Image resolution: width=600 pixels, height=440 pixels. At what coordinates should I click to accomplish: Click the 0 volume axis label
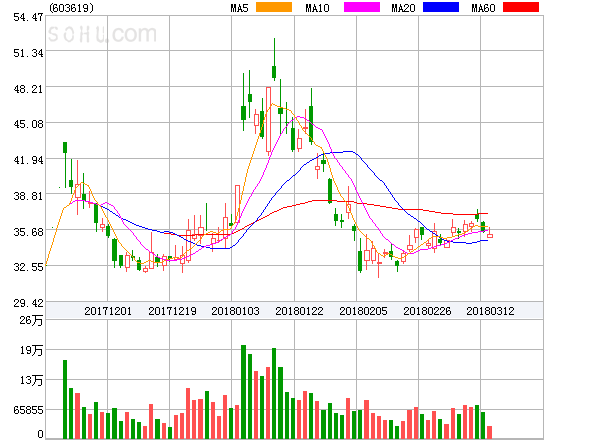[40, 434]
